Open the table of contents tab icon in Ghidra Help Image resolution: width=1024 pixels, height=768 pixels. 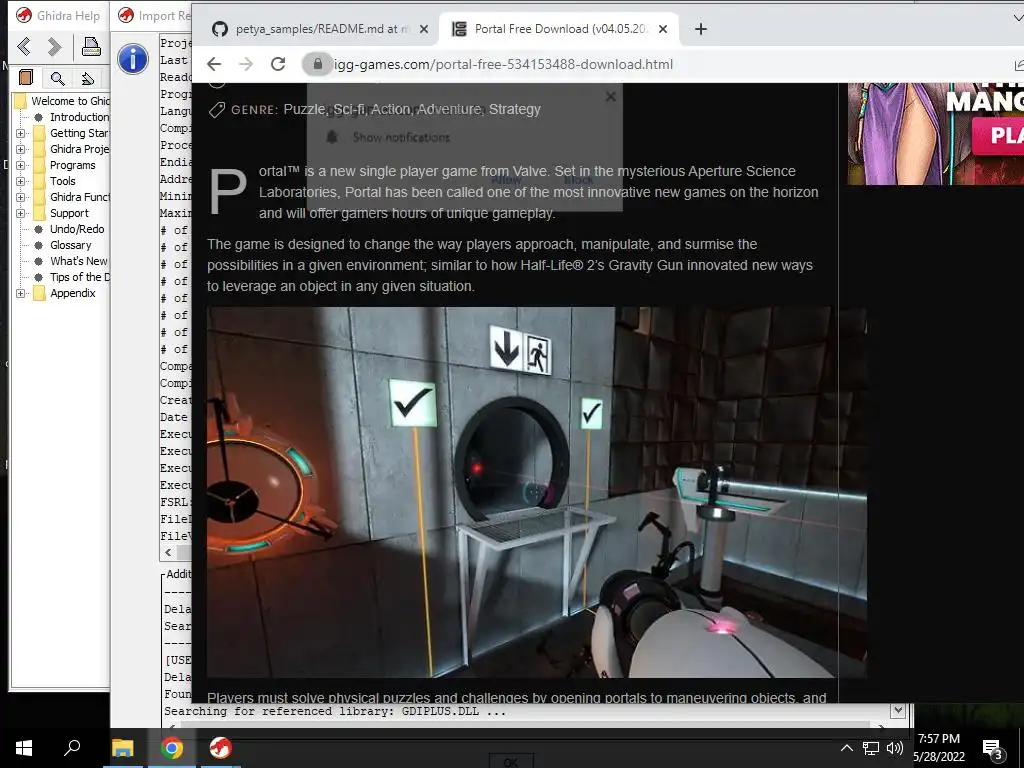(x=26, y=78)
